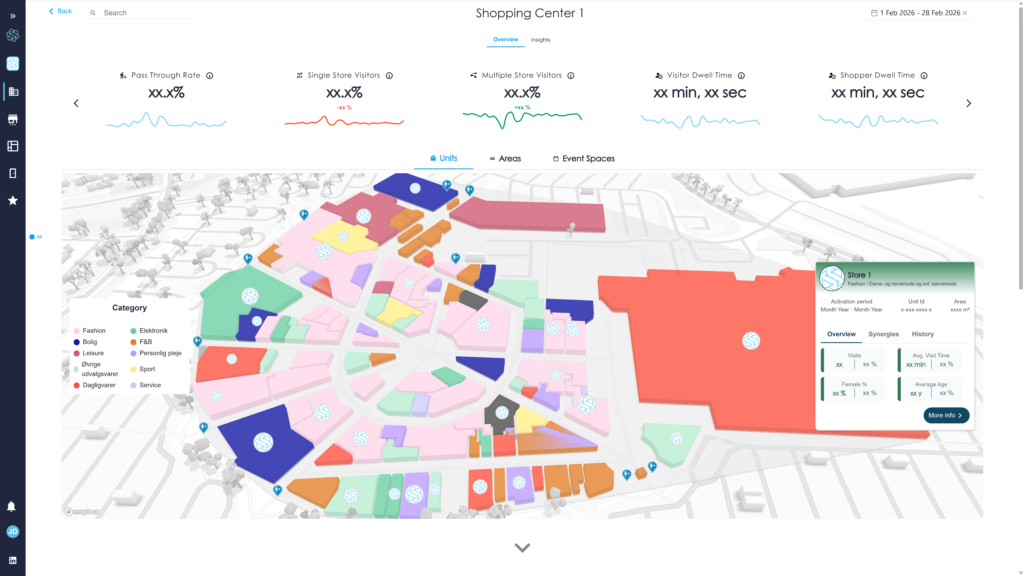1024x576 pixels.
Task: Click the More info button
Action: click(x=946, y=415)
